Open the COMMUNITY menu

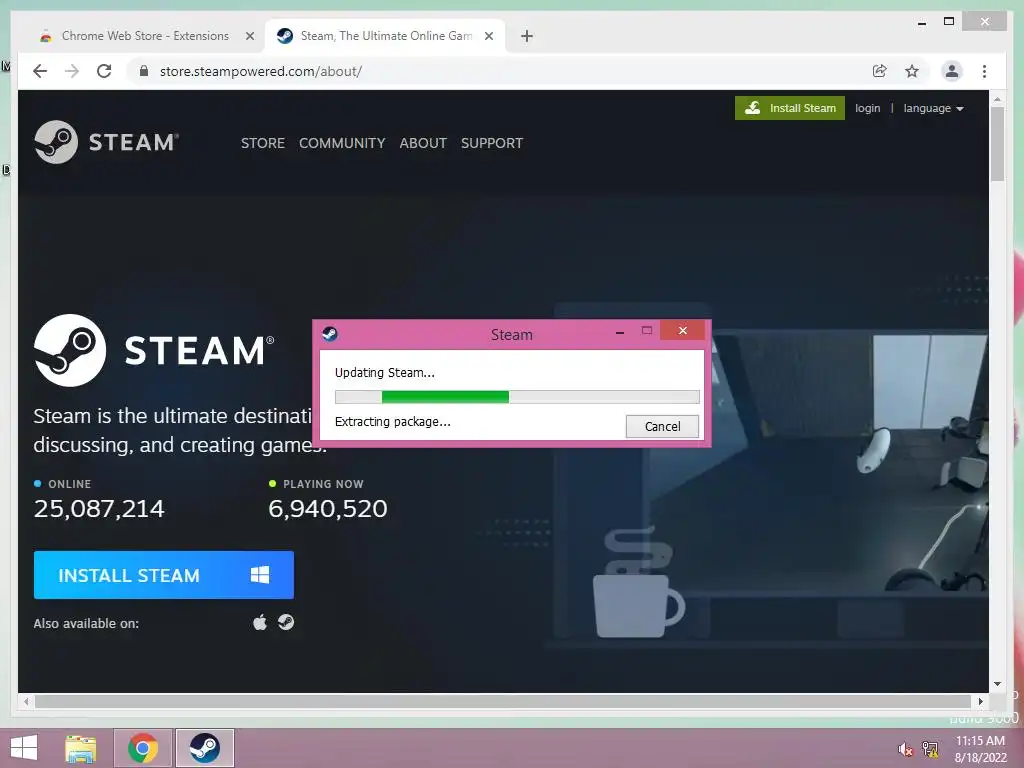(342, 143)
